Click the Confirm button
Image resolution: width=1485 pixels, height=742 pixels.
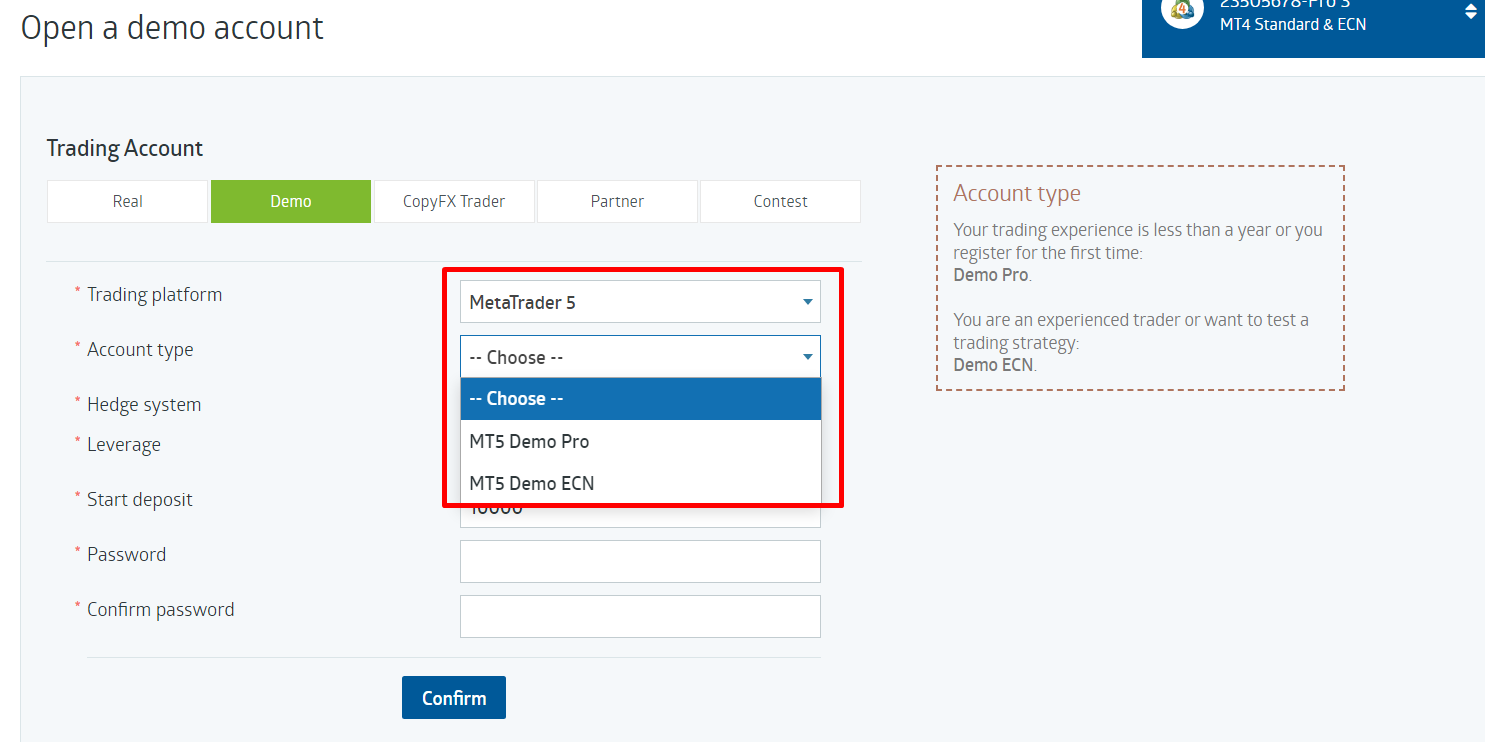(x=454, y=698)
